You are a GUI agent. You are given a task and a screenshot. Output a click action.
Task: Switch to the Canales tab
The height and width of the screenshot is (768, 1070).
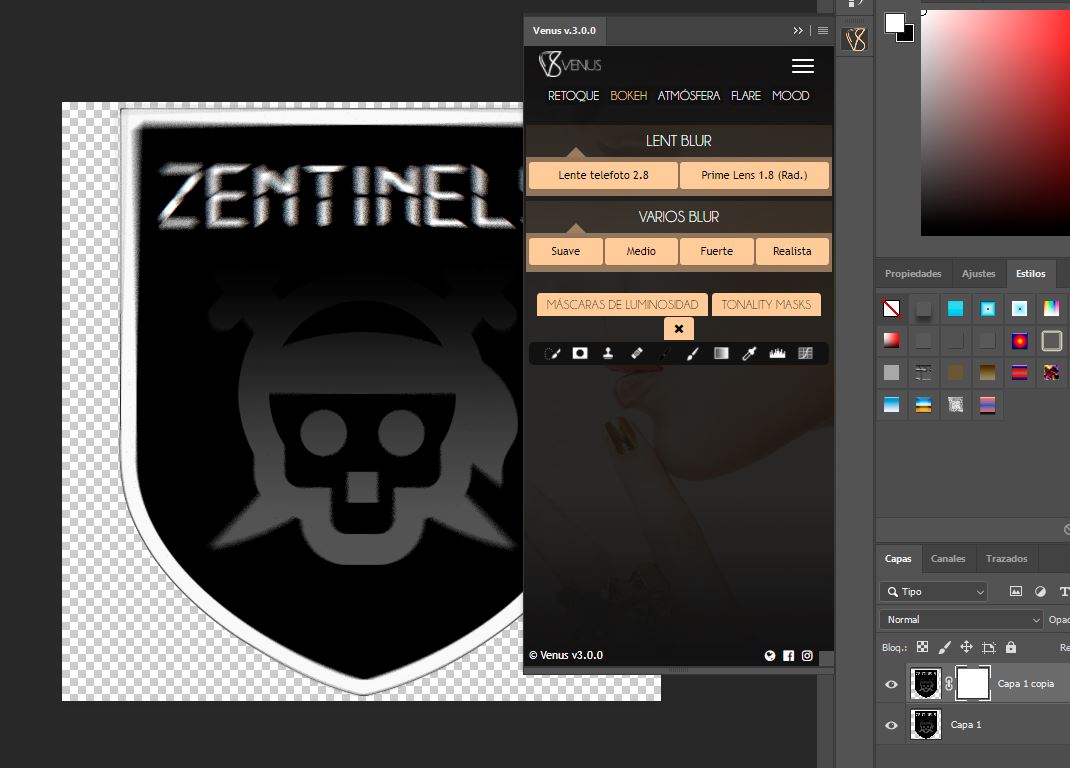pos(948,558)
